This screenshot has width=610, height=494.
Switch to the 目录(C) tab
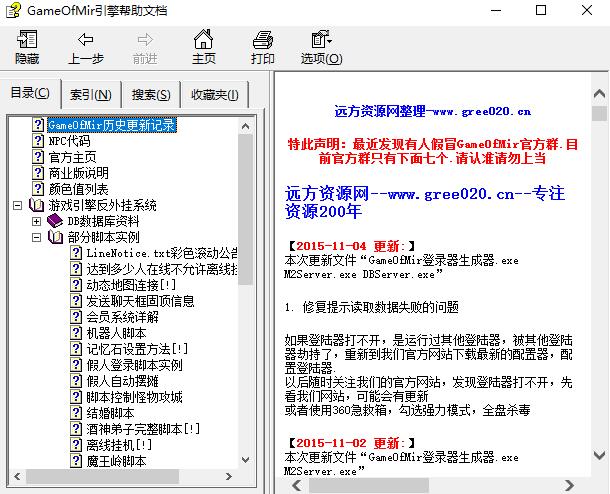click(30, 93)
